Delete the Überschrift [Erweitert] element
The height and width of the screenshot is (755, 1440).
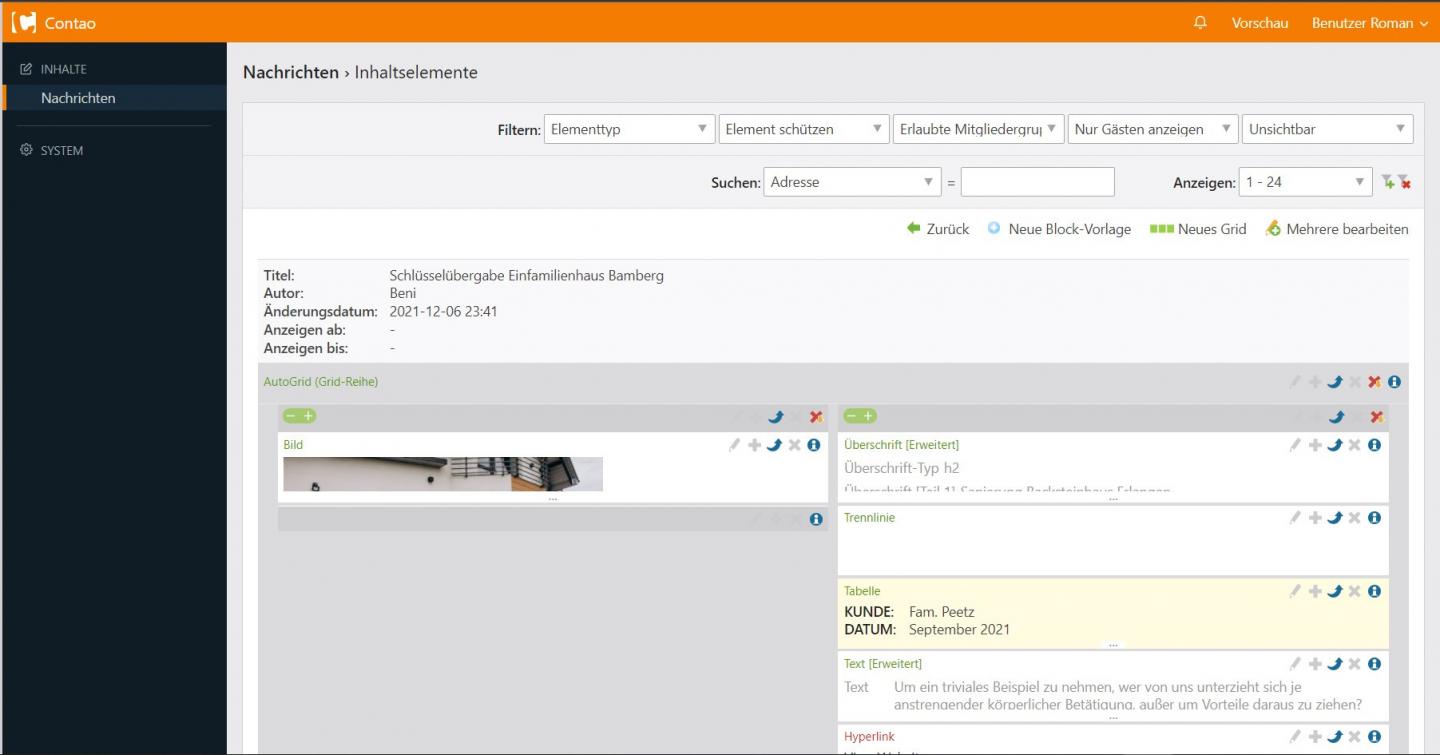tap(1354, 445)
